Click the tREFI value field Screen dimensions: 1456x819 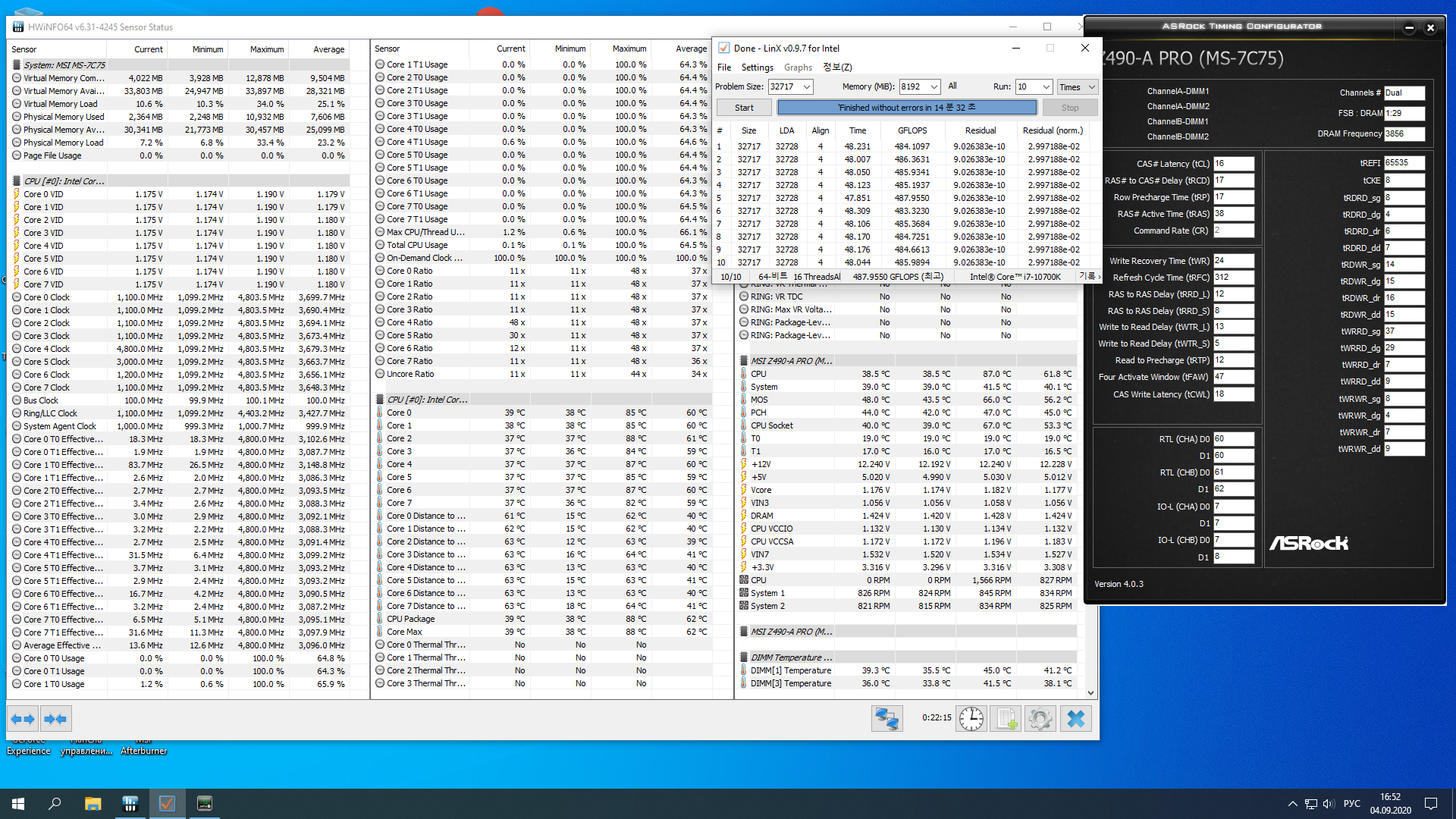pyautogui.click(x=1404, y=163)
